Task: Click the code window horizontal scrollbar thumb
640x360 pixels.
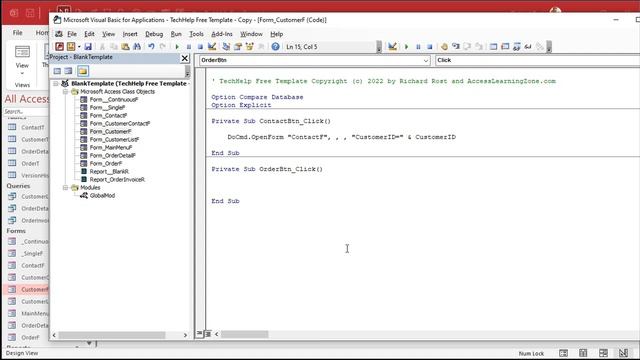Action: (244, 334)
